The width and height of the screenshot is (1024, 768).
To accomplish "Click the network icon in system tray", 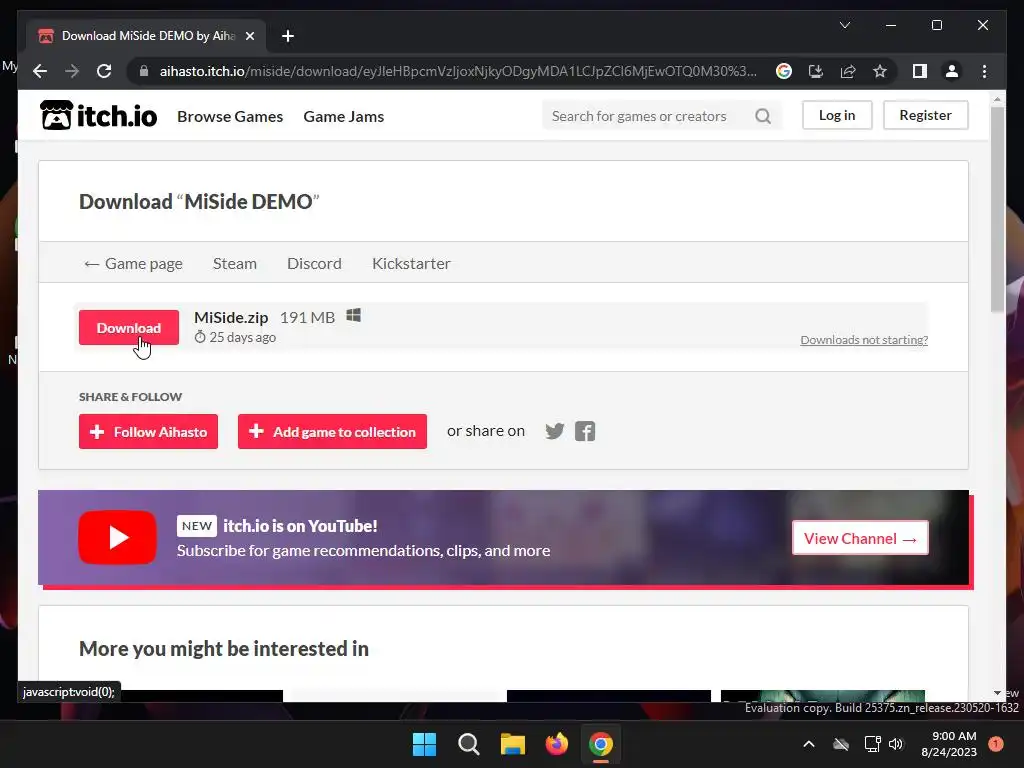I will (872, 744).
